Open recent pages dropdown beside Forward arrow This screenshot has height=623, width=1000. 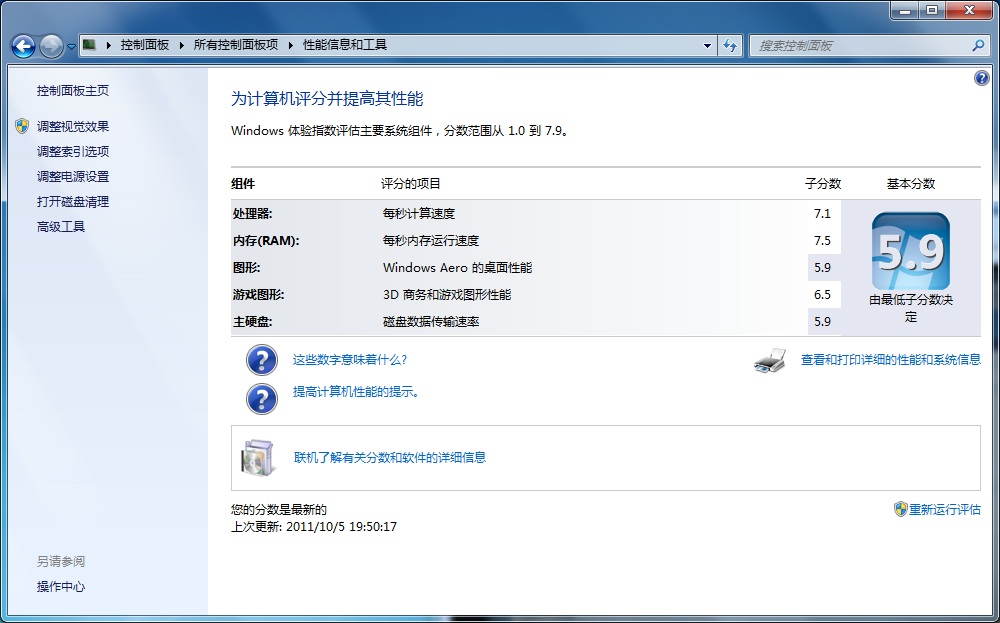pos(71,47)
